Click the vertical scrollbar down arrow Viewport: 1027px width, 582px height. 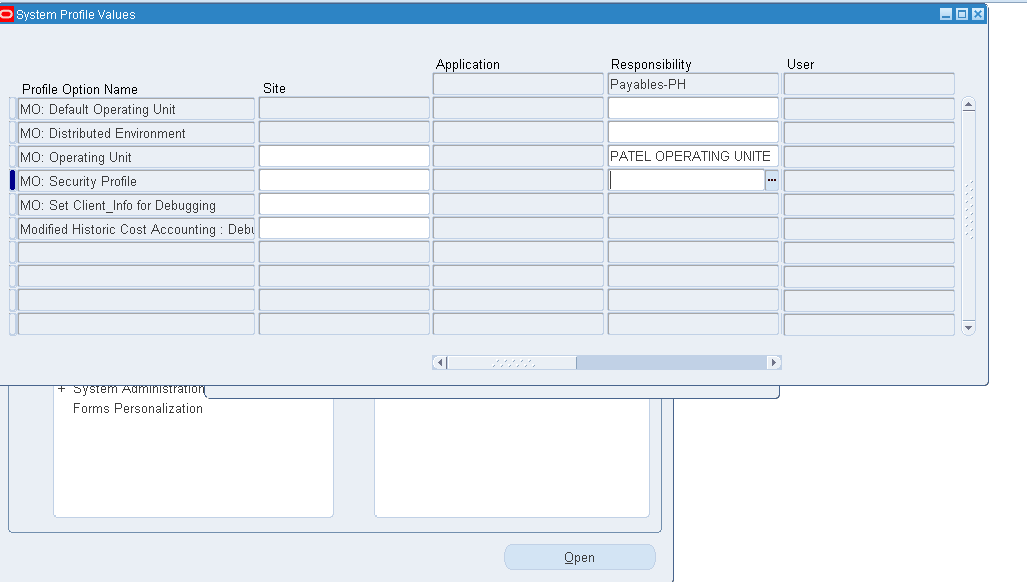pyautogui.click(x=968, y=327)
